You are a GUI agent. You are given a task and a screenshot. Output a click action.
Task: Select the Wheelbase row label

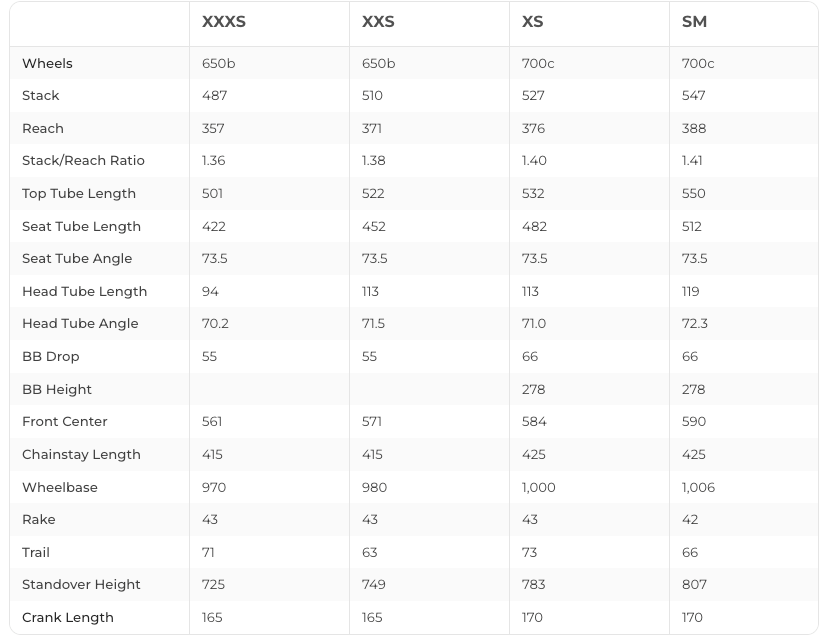59,487
